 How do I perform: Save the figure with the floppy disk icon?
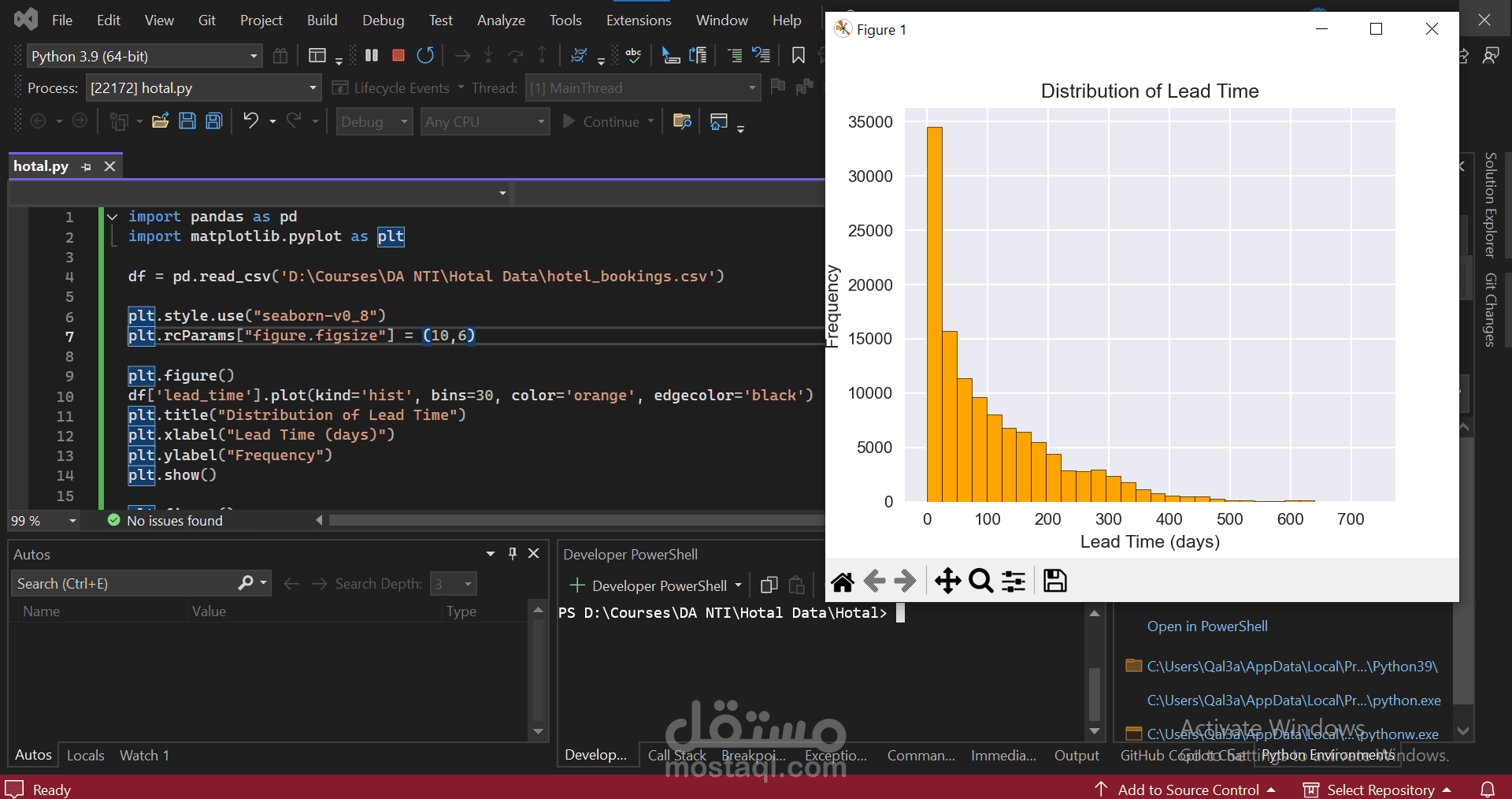(x=1054, y=582)
